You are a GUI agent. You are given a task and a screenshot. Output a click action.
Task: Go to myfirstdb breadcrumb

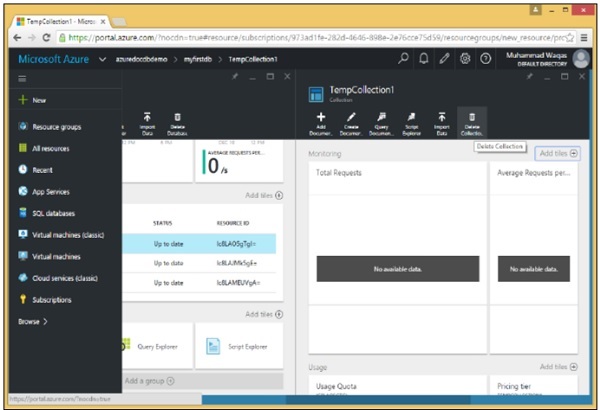click(197, 59)
